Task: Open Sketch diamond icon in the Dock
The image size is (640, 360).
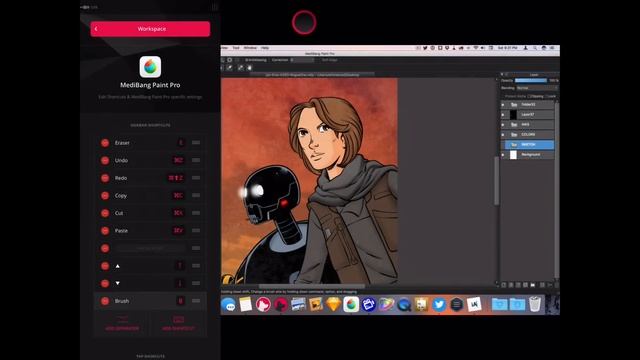Action: click(x=333, y=304)
